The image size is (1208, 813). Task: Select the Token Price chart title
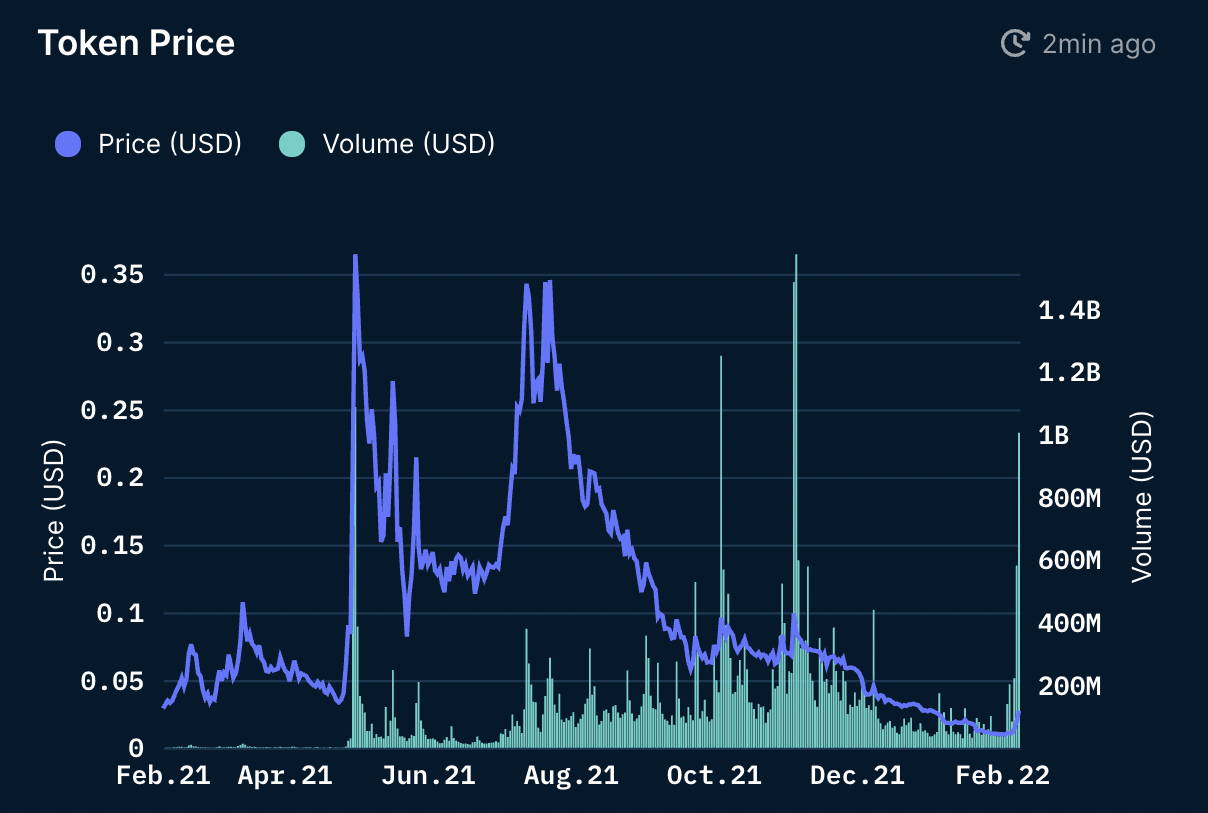pos(136,43)
